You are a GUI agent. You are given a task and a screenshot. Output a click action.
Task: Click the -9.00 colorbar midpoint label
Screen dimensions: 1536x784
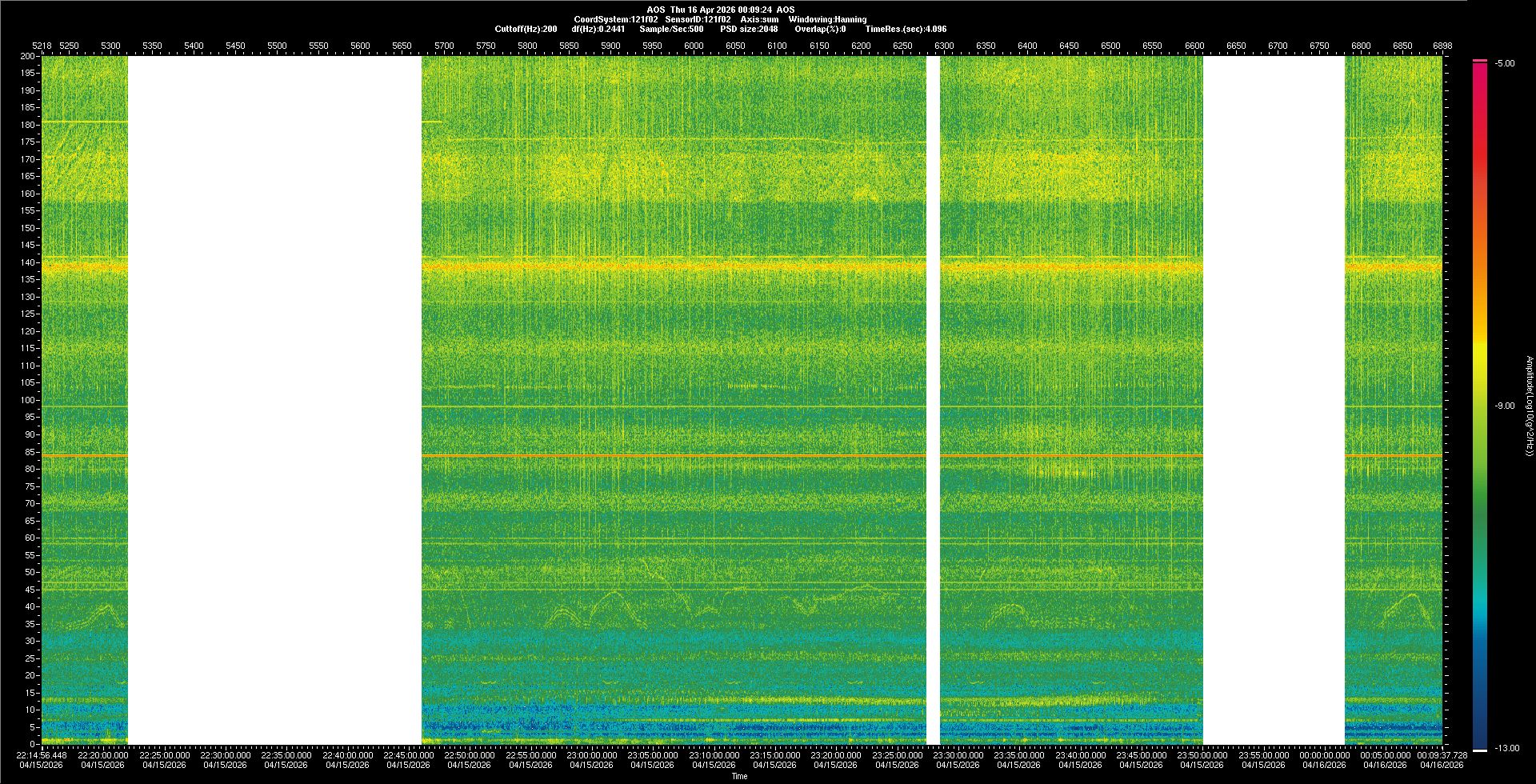(1505, 406)
